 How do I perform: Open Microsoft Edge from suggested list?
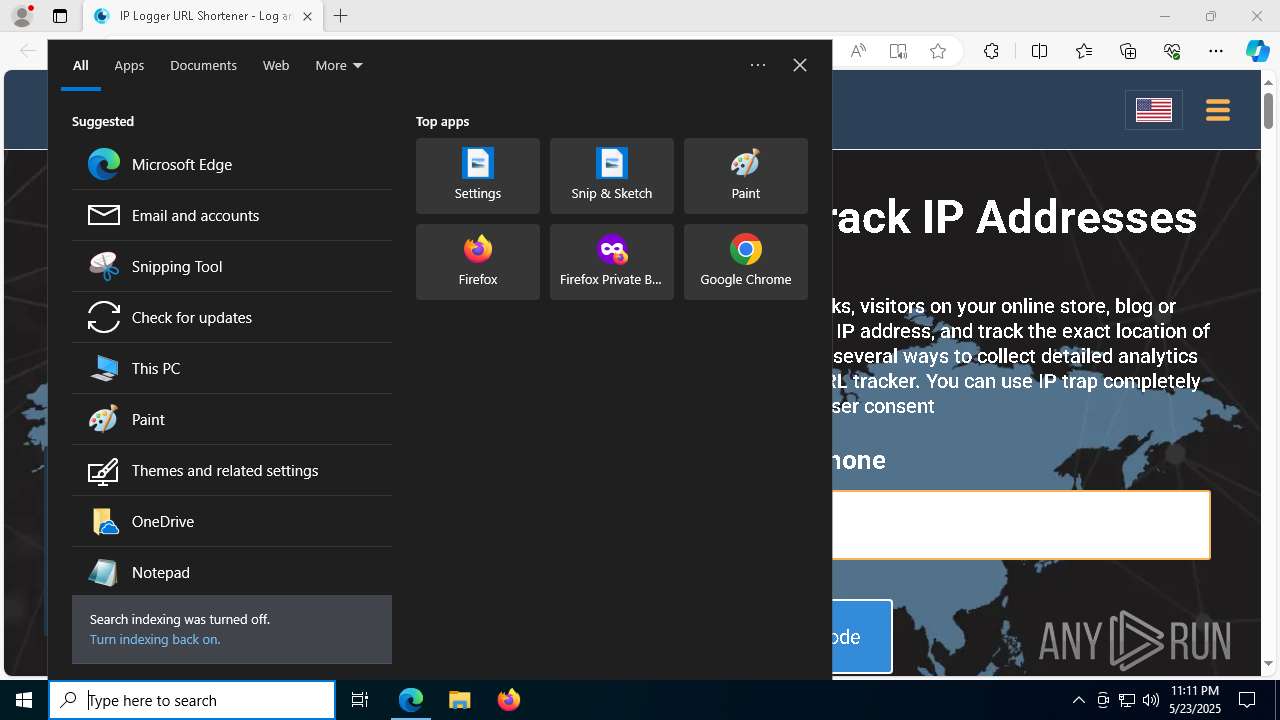coord(232,164)
